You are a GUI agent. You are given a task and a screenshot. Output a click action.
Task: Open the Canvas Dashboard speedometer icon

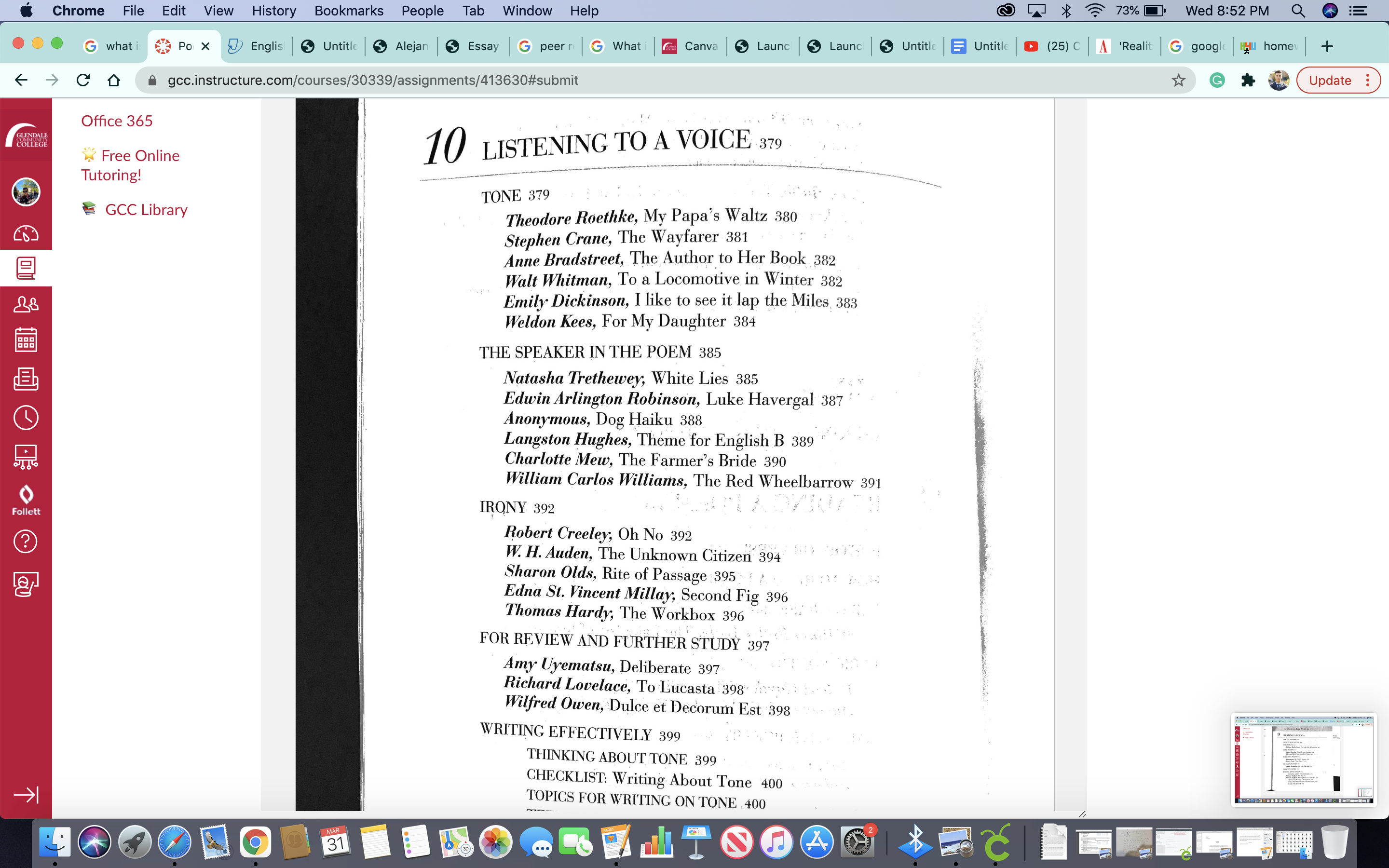[x=26, y=234]
